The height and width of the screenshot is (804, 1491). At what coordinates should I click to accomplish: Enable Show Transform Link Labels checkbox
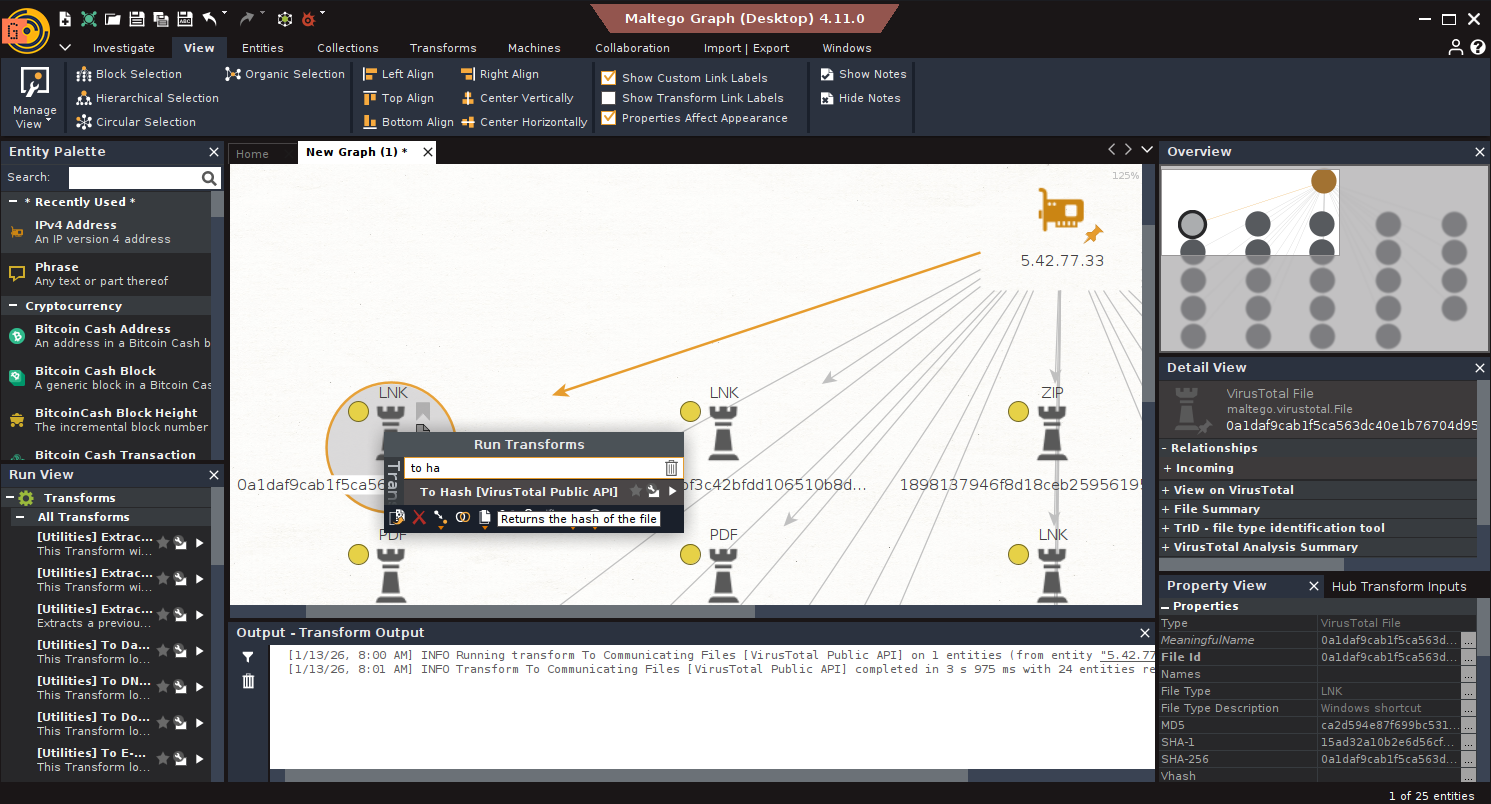pyautogui.click(x=608, y=98)
